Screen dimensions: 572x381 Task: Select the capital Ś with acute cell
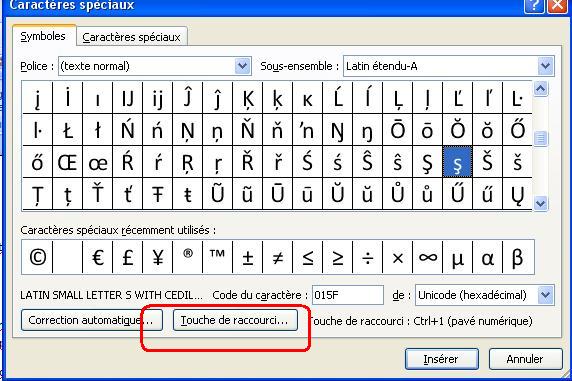click(308, 162)
